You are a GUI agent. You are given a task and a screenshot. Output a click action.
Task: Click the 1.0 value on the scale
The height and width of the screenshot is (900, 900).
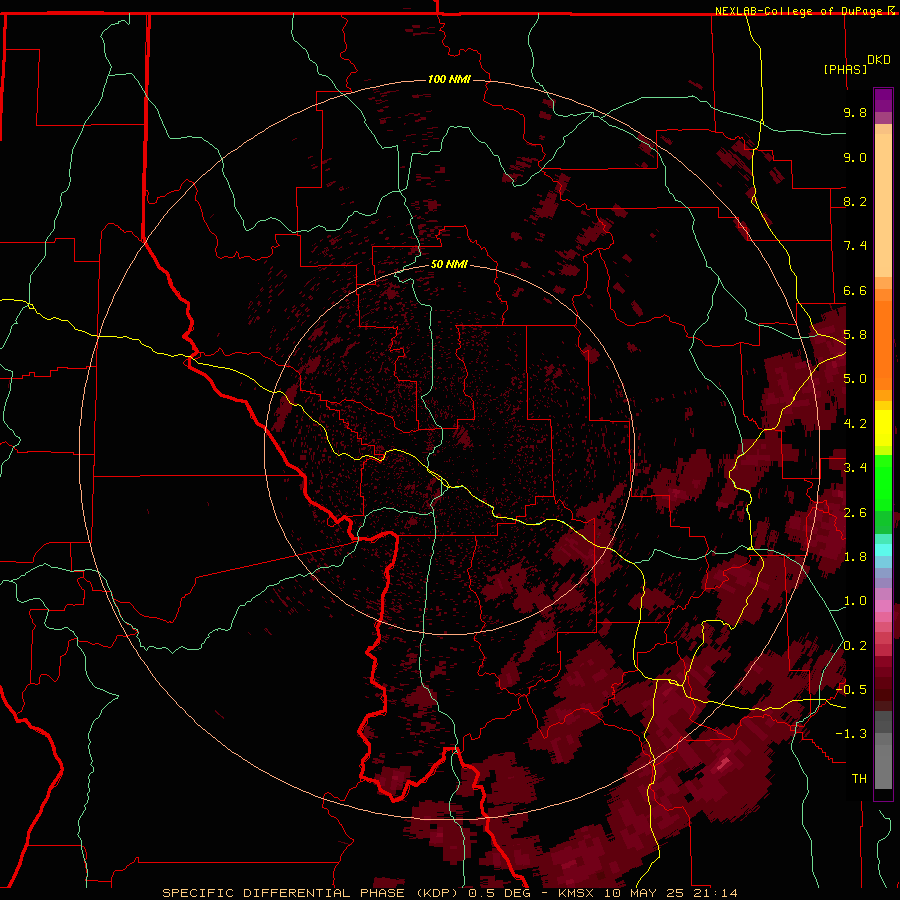tap(855, 601)
